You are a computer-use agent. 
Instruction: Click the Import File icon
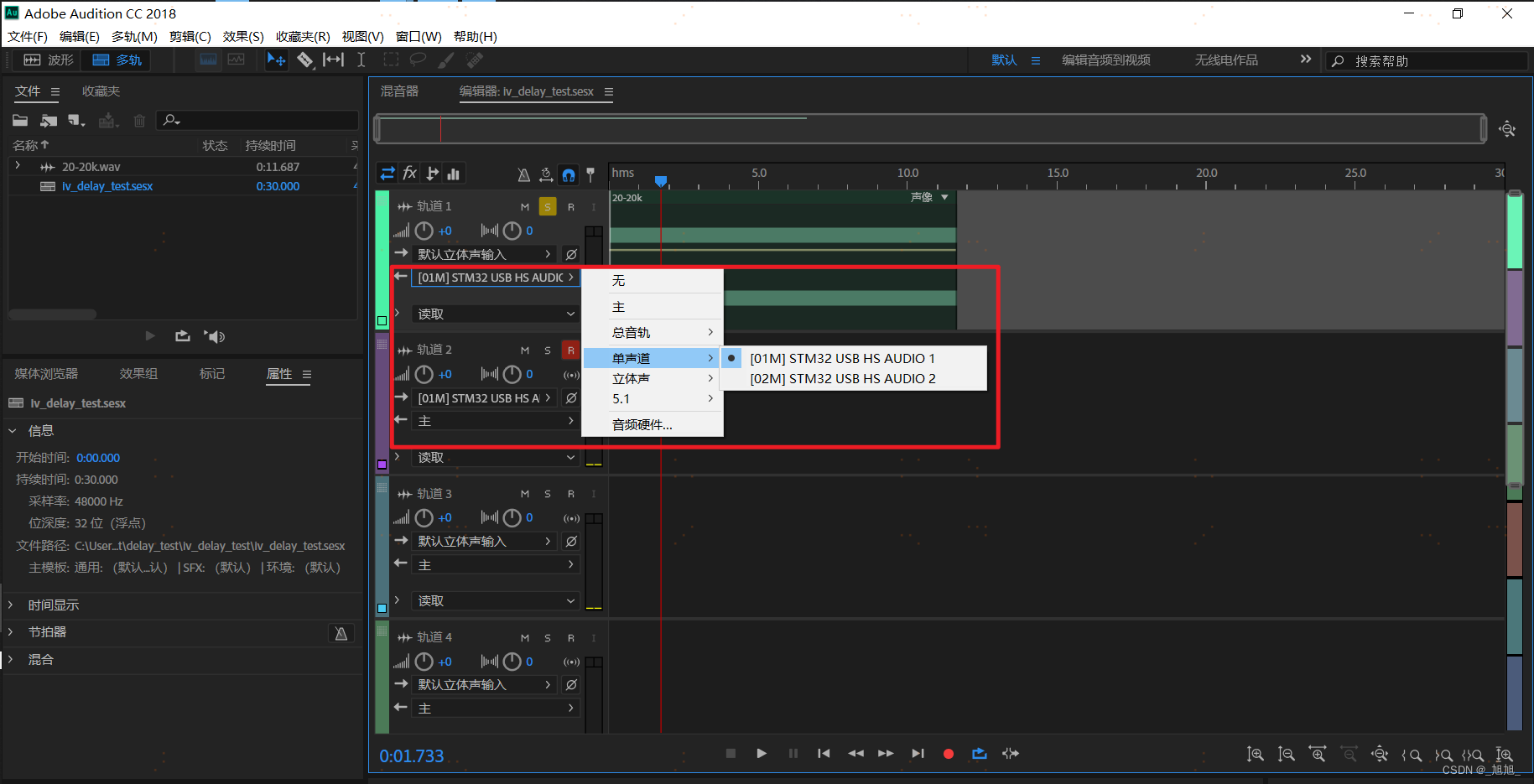click(x=49, y=121)
